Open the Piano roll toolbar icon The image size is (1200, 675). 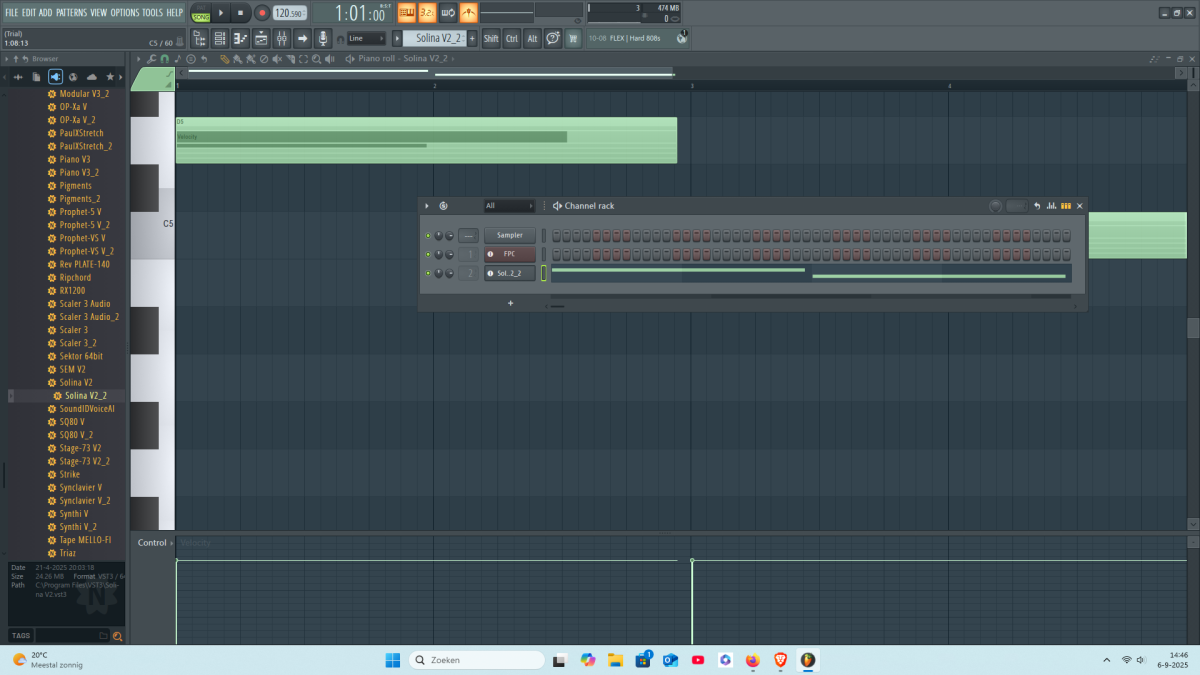pyautogui.click(x=240, y=38)
